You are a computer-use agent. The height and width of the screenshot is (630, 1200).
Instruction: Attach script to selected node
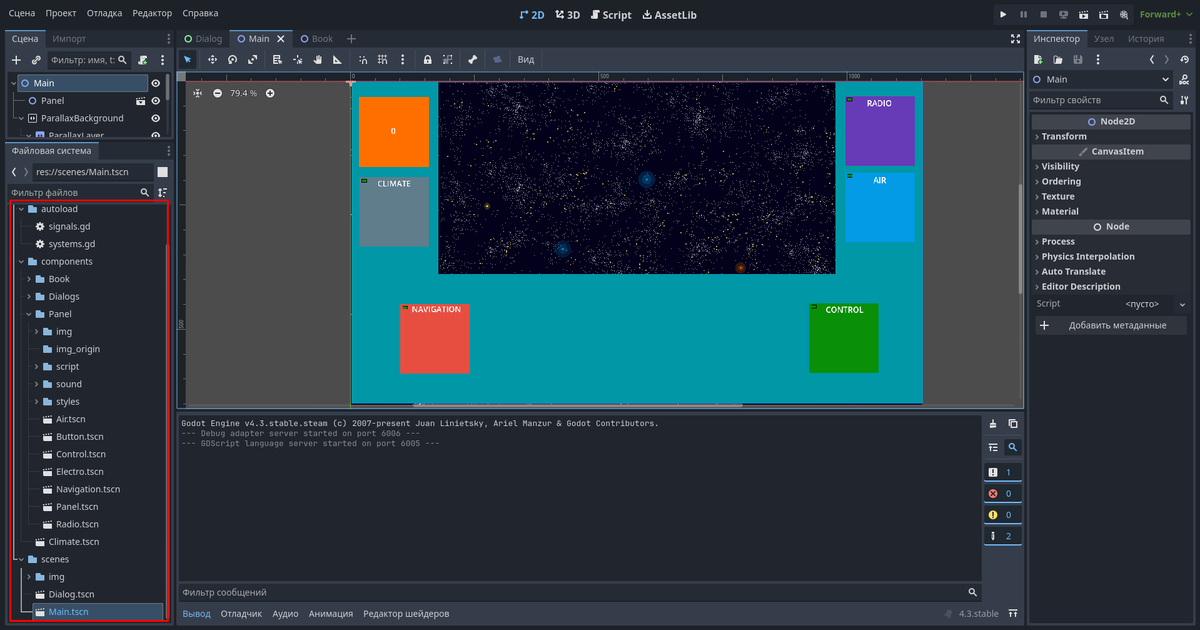pos(144,60)
